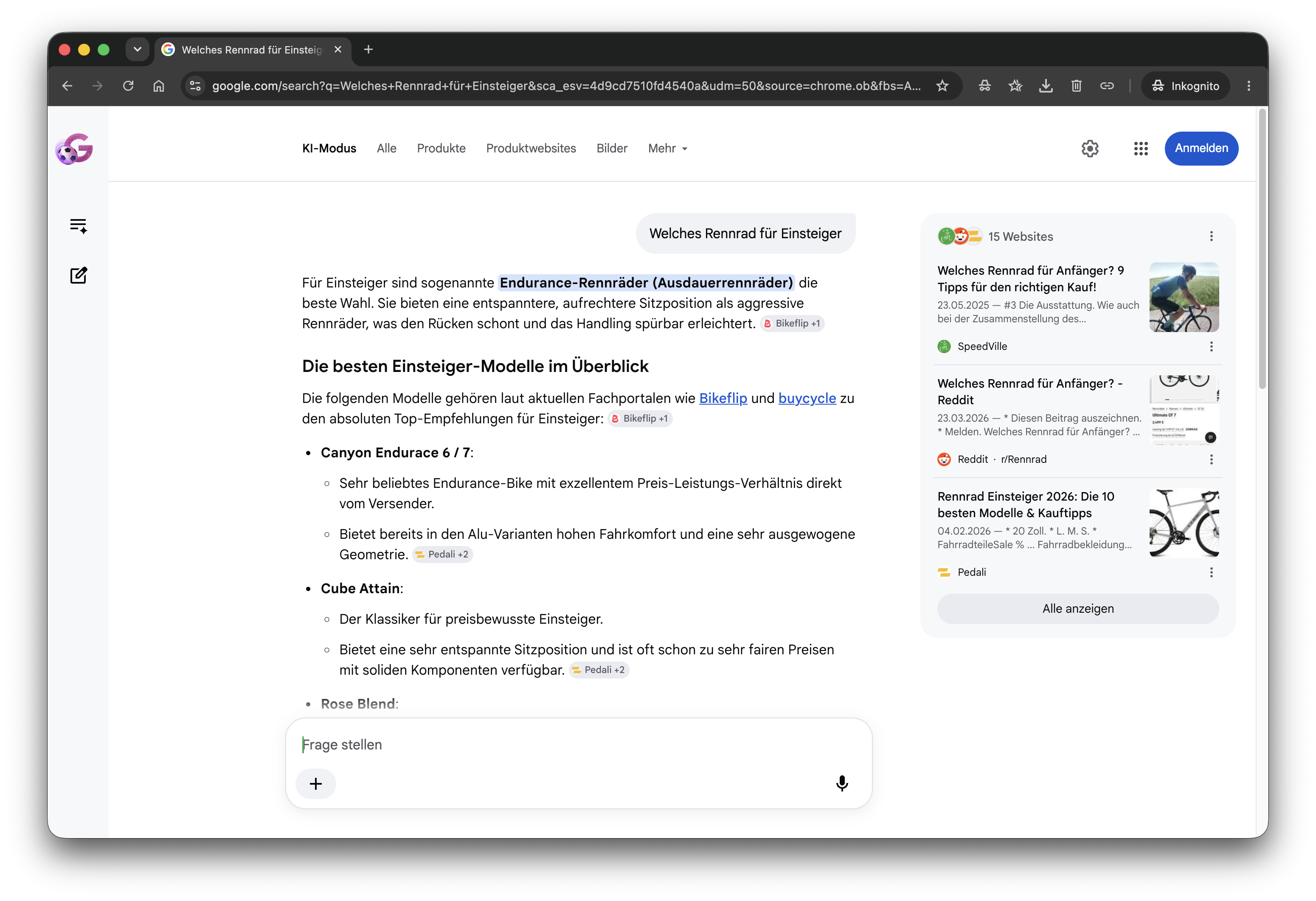The width and height of the screenshot is (1316, 901).
Task: Start a new chat with pencil icon
Action: (x=78, y=275)
